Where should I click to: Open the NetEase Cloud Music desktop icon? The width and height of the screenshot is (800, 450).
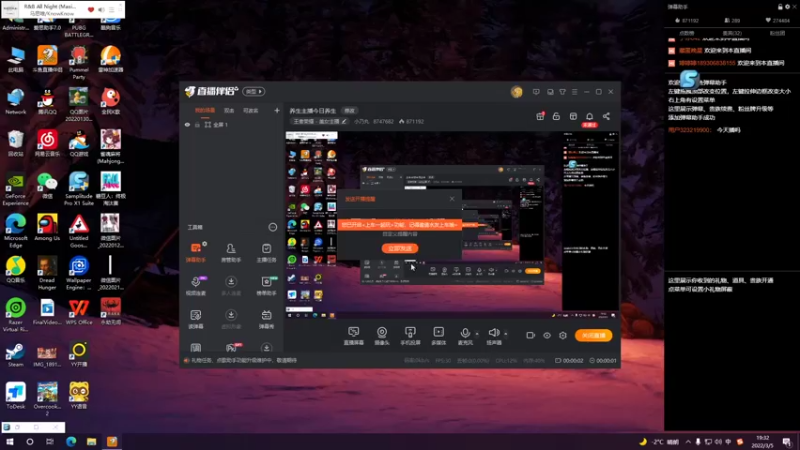coord(47,143)
